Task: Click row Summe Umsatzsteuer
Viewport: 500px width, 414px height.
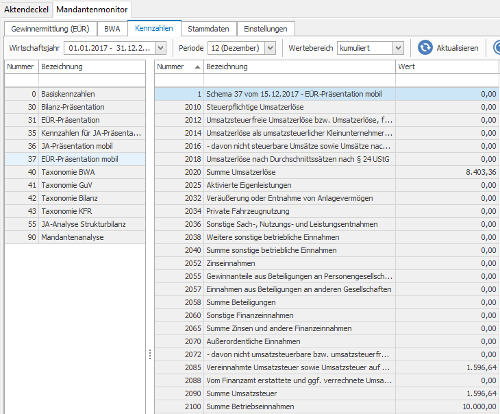Action: click(327, 393)
